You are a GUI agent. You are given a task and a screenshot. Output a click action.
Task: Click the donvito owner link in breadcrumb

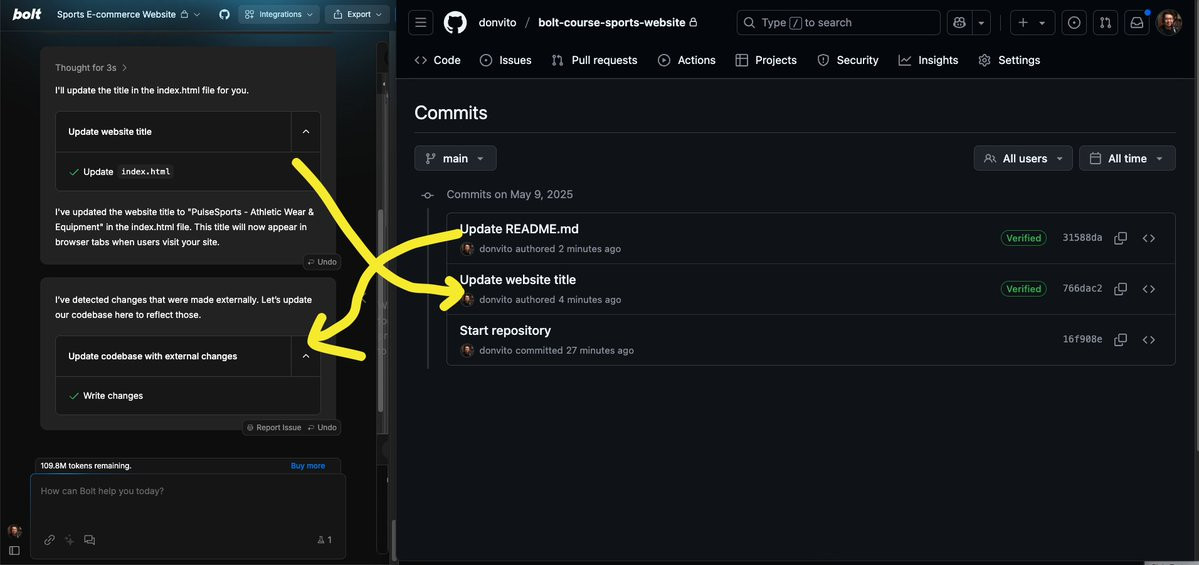click(496, 23)
